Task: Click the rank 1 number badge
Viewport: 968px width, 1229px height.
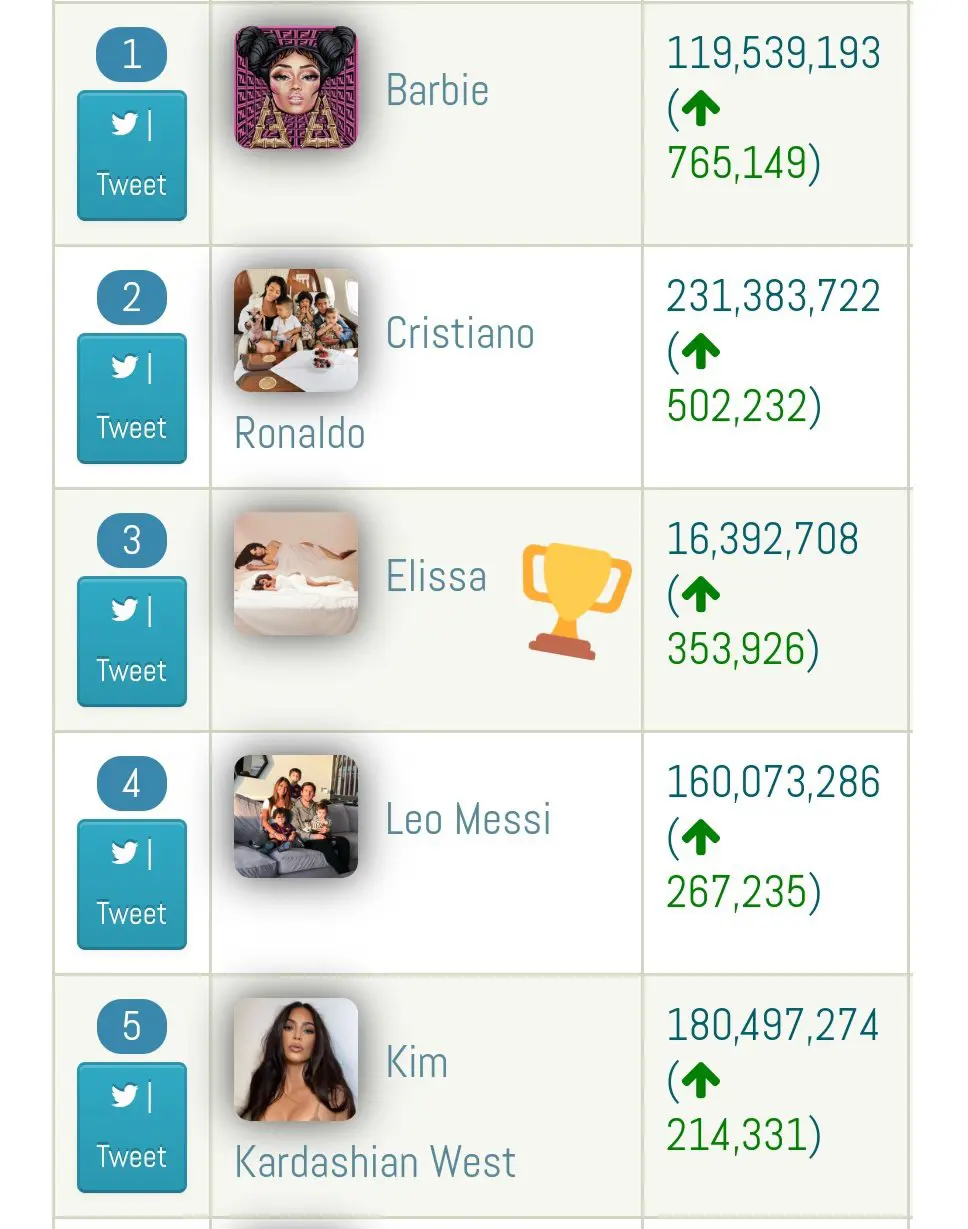Action: pyautogui.click(x=132, y=55)
